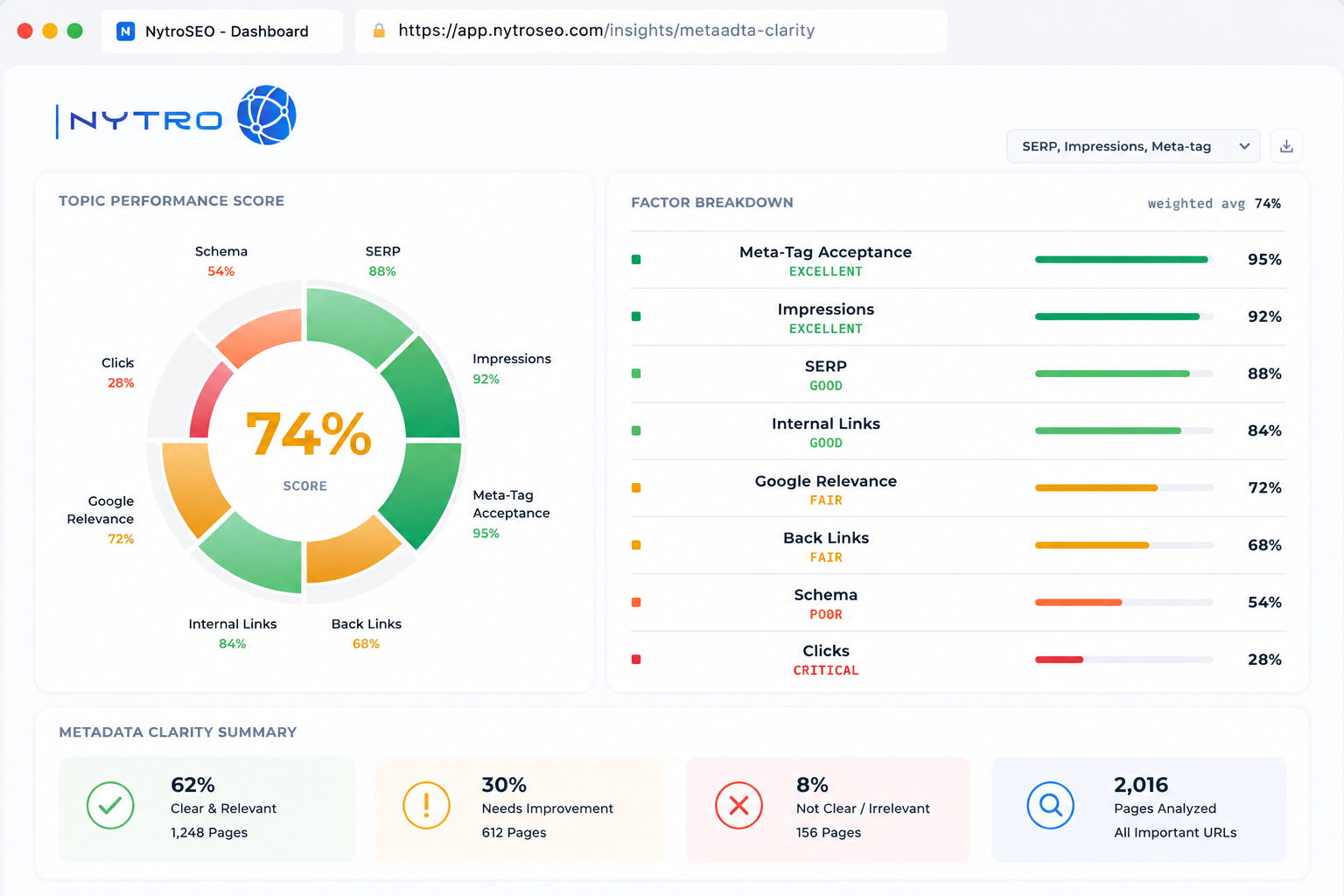Click the Back Links 68% chart label

pos(367,633)
